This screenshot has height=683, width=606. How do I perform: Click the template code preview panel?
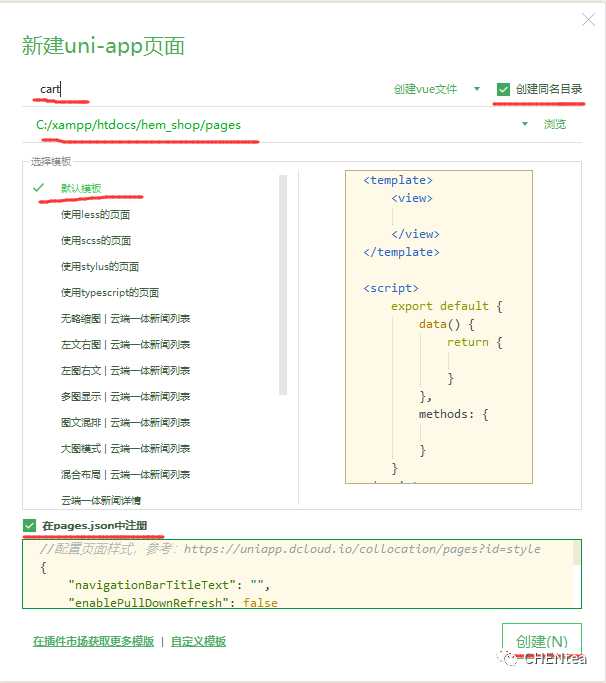tap(439, 327)
